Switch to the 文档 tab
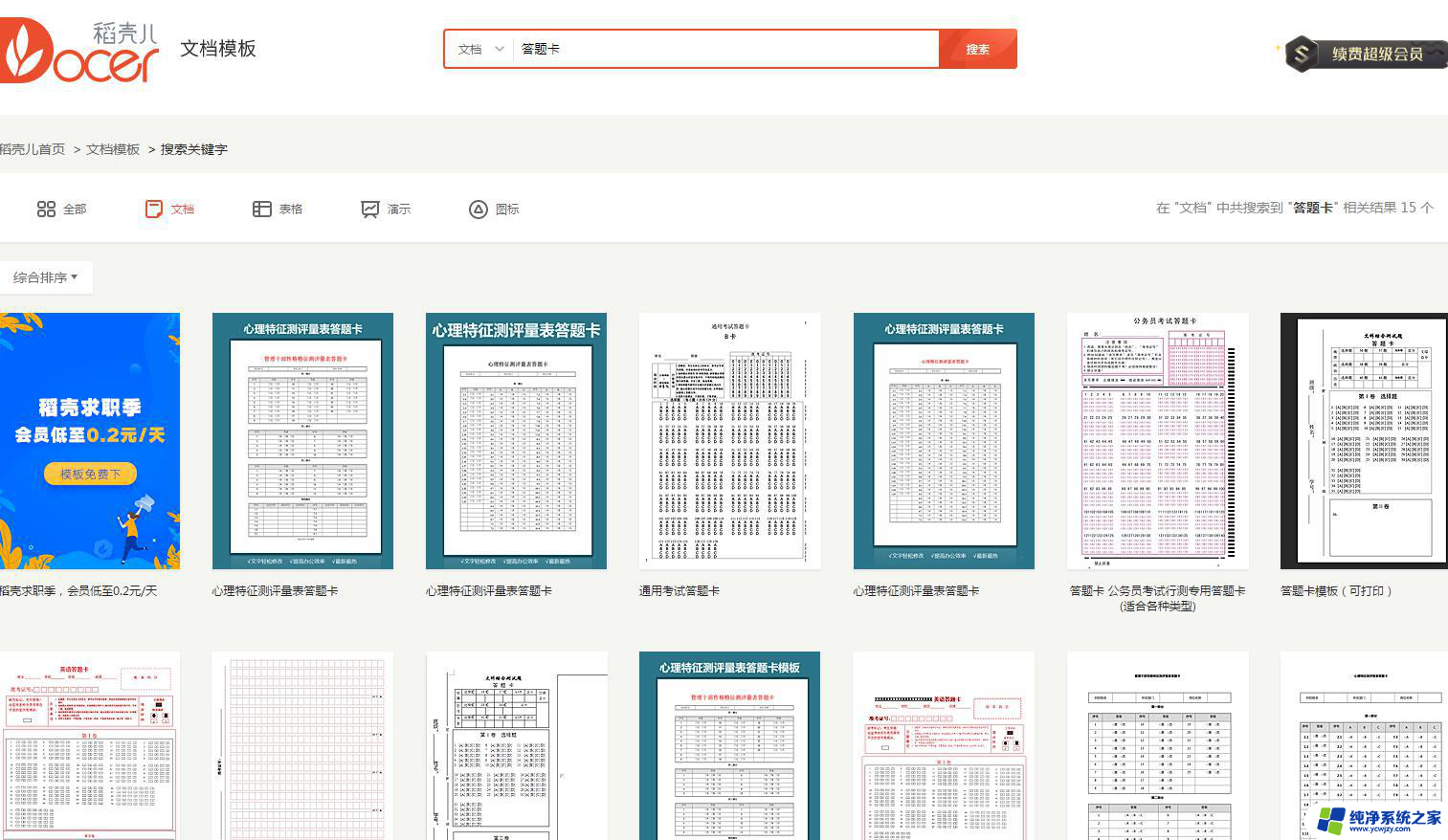 click(169, 209)
